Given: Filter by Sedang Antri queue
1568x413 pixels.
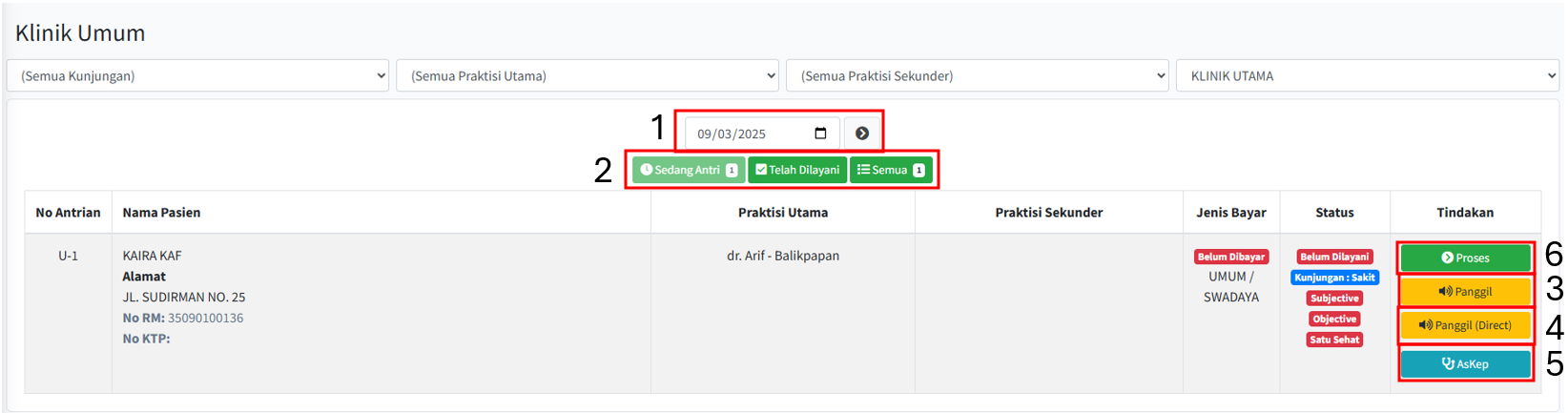Looking at the screenshot, I should point(688,170).
